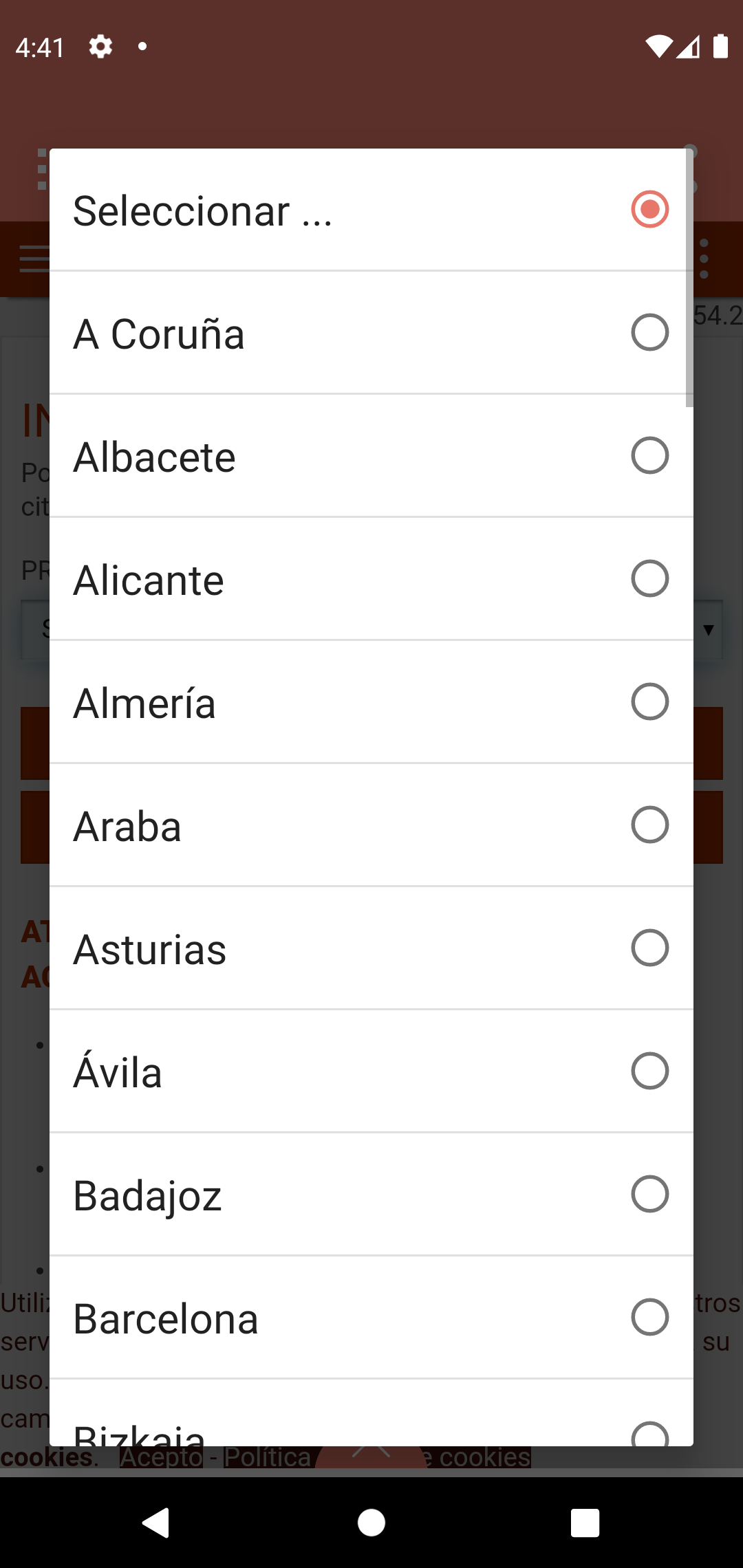Choose the Seleccionar ... radio option
Screen dimensions: 743x1568
click(649, 210)
